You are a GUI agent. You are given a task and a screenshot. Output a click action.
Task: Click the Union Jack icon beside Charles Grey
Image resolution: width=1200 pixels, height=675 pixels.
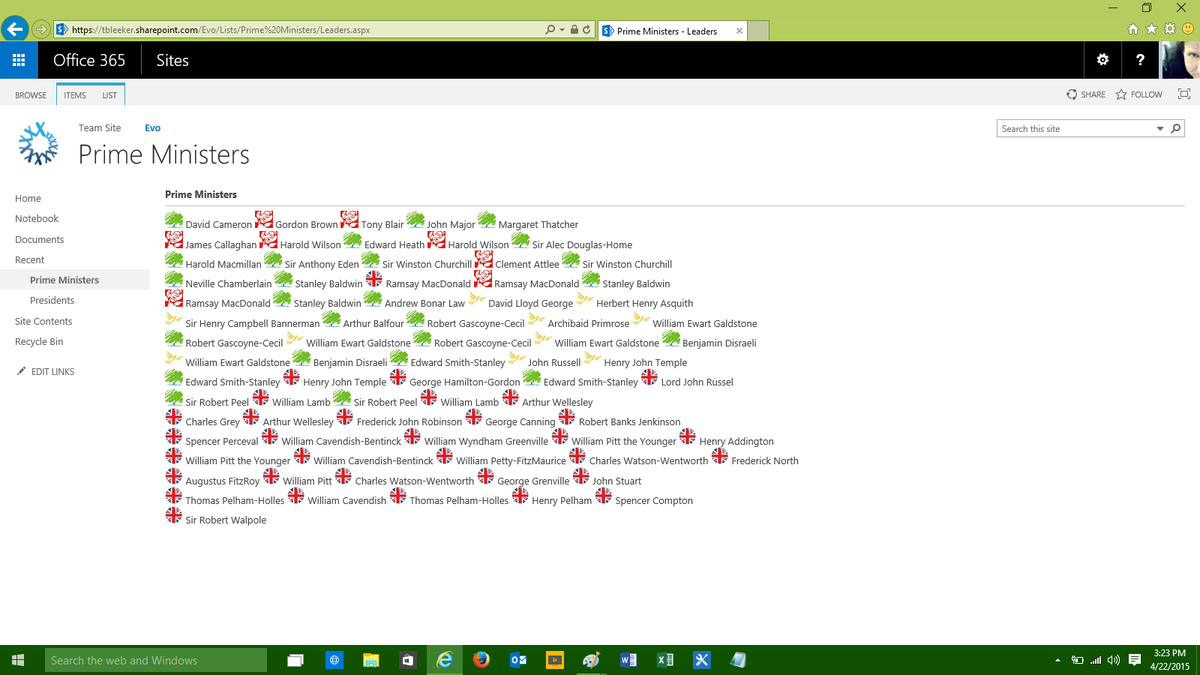[174, 417]
